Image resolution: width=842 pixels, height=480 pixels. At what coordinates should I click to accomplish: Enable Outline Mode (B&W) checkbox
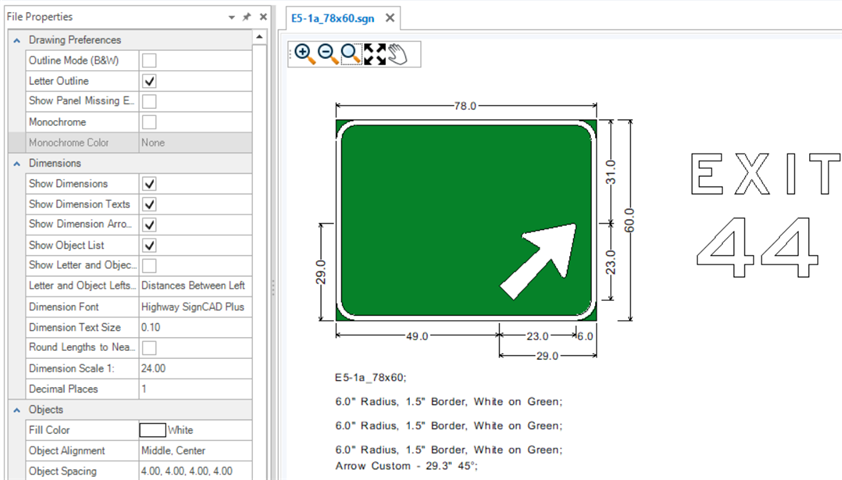click(x=149, y=61)
